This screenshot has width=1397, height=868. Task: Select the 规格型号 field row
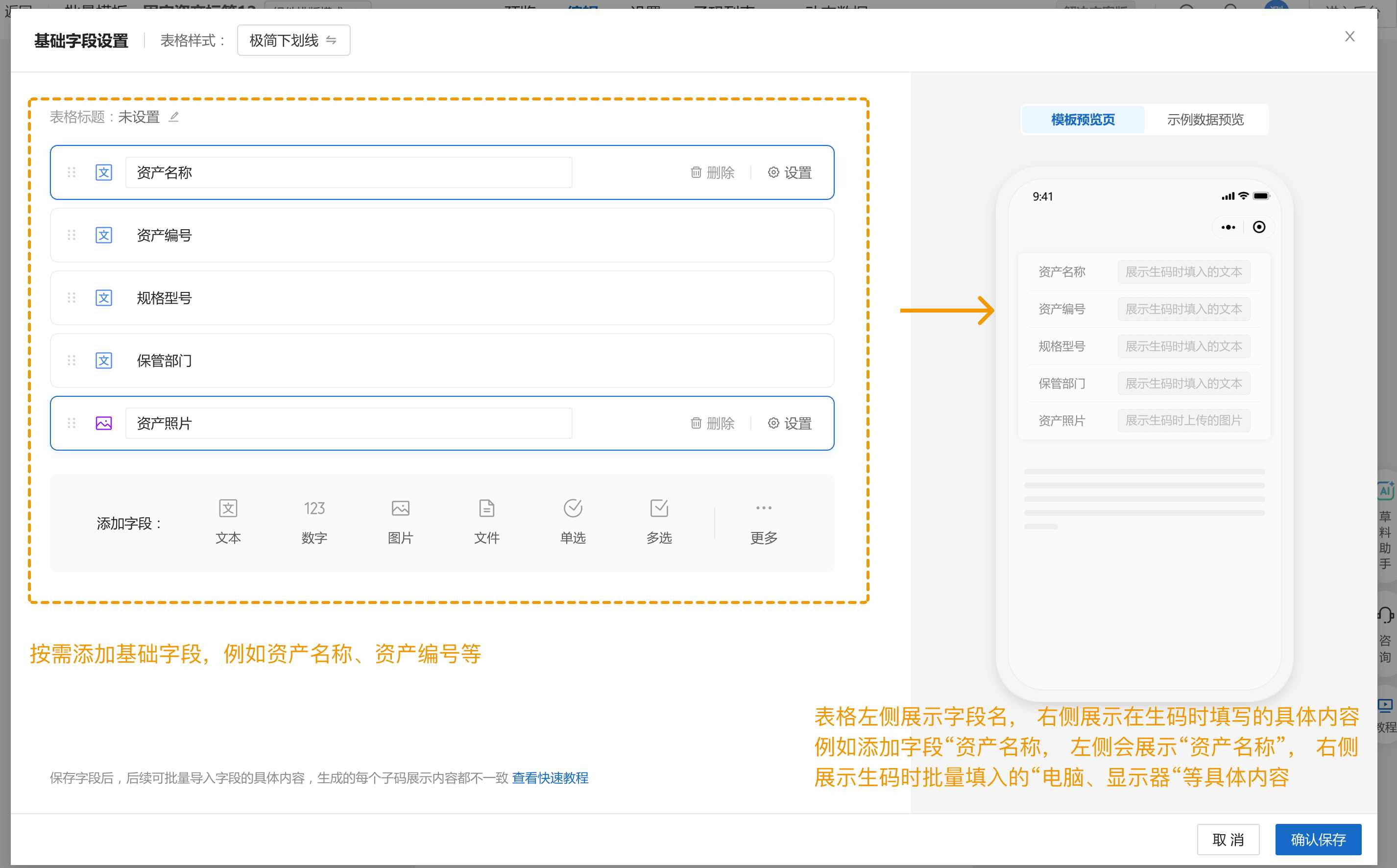pos(441,298)
